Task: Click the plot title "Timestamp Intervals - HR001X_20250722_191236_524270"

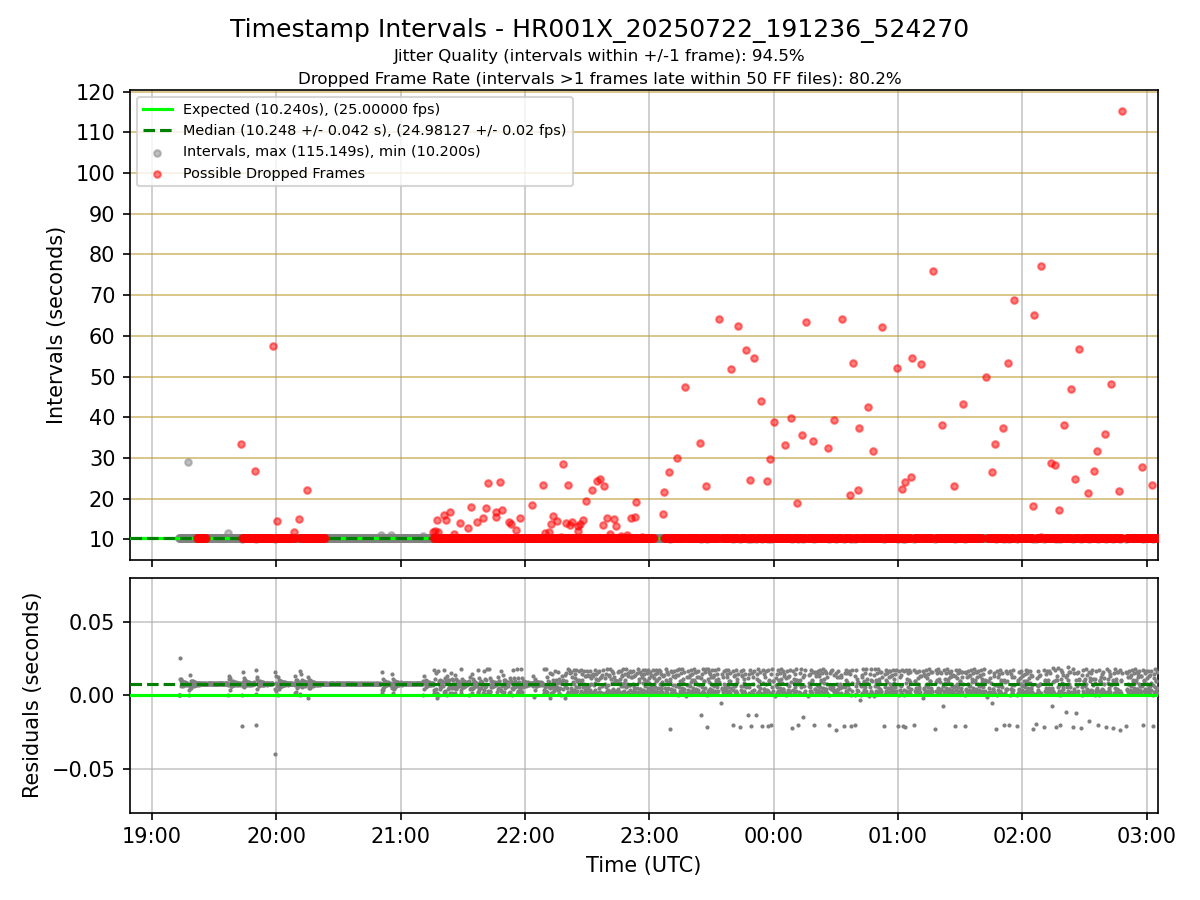Action: coord(599,29)
